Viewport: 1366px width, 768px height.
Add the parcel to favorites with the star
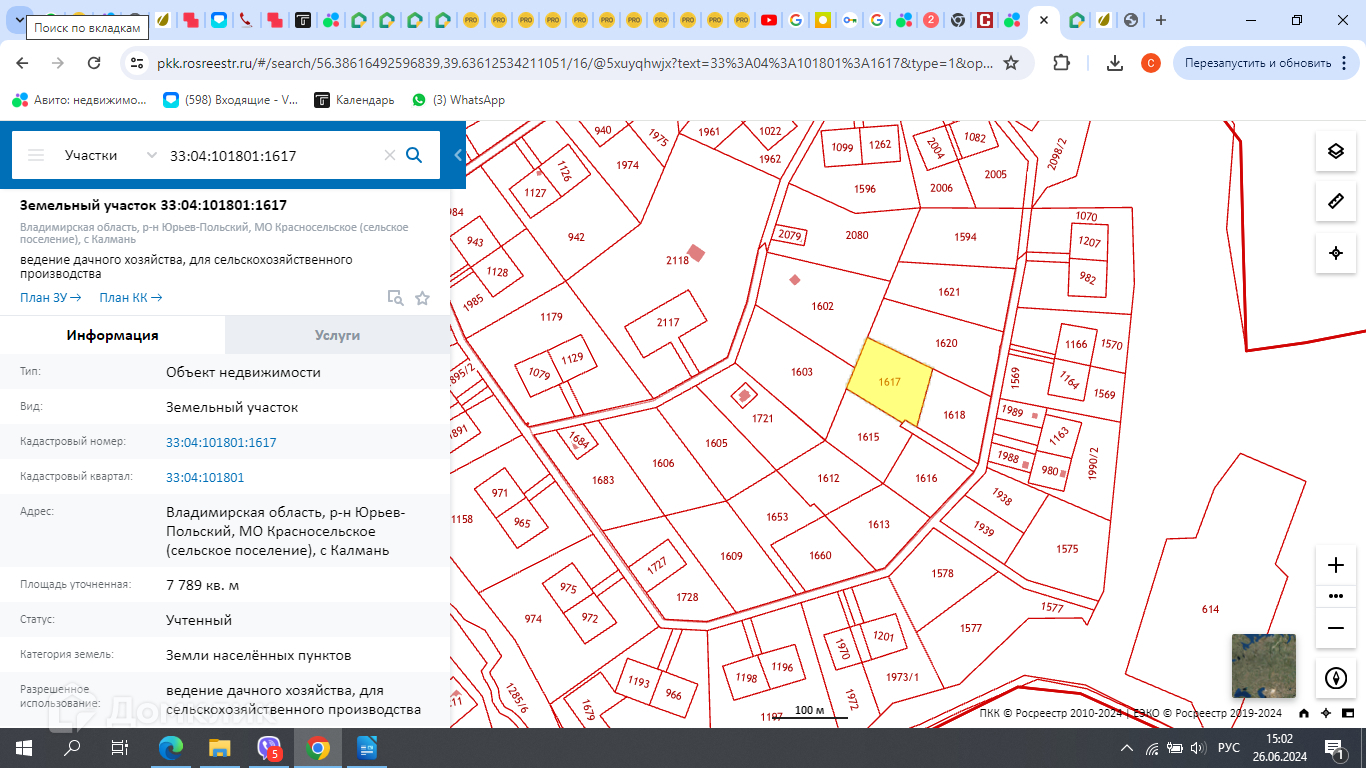422,298
